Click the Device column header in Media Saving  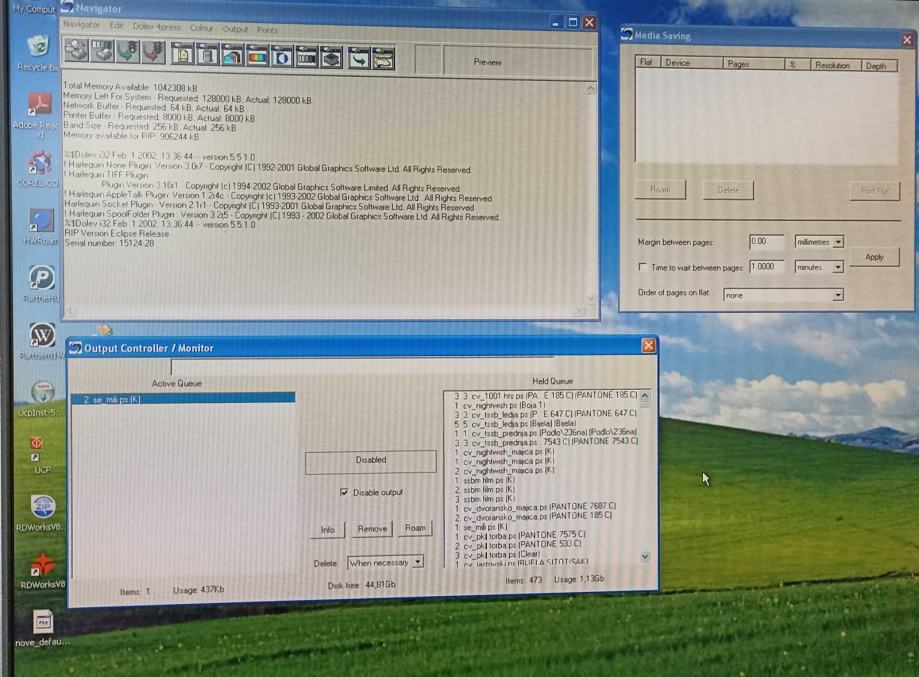(x=692, y=63)
